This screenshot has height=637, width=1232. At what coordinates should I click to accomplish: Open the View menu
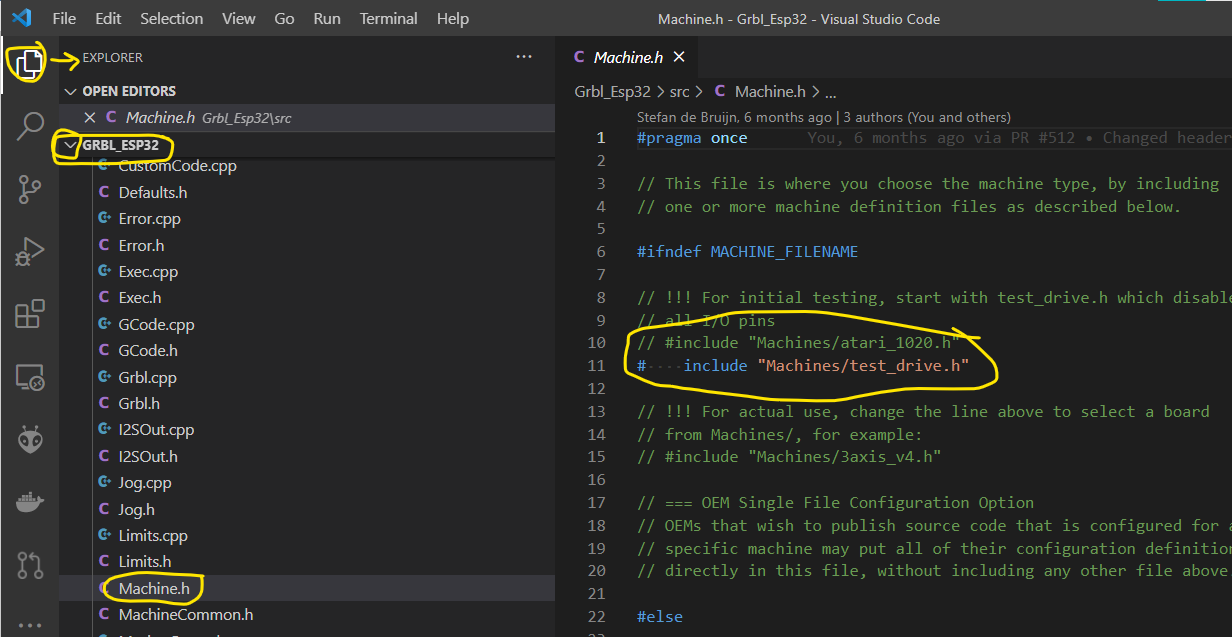pyautogui.click(x=239, y=19)
